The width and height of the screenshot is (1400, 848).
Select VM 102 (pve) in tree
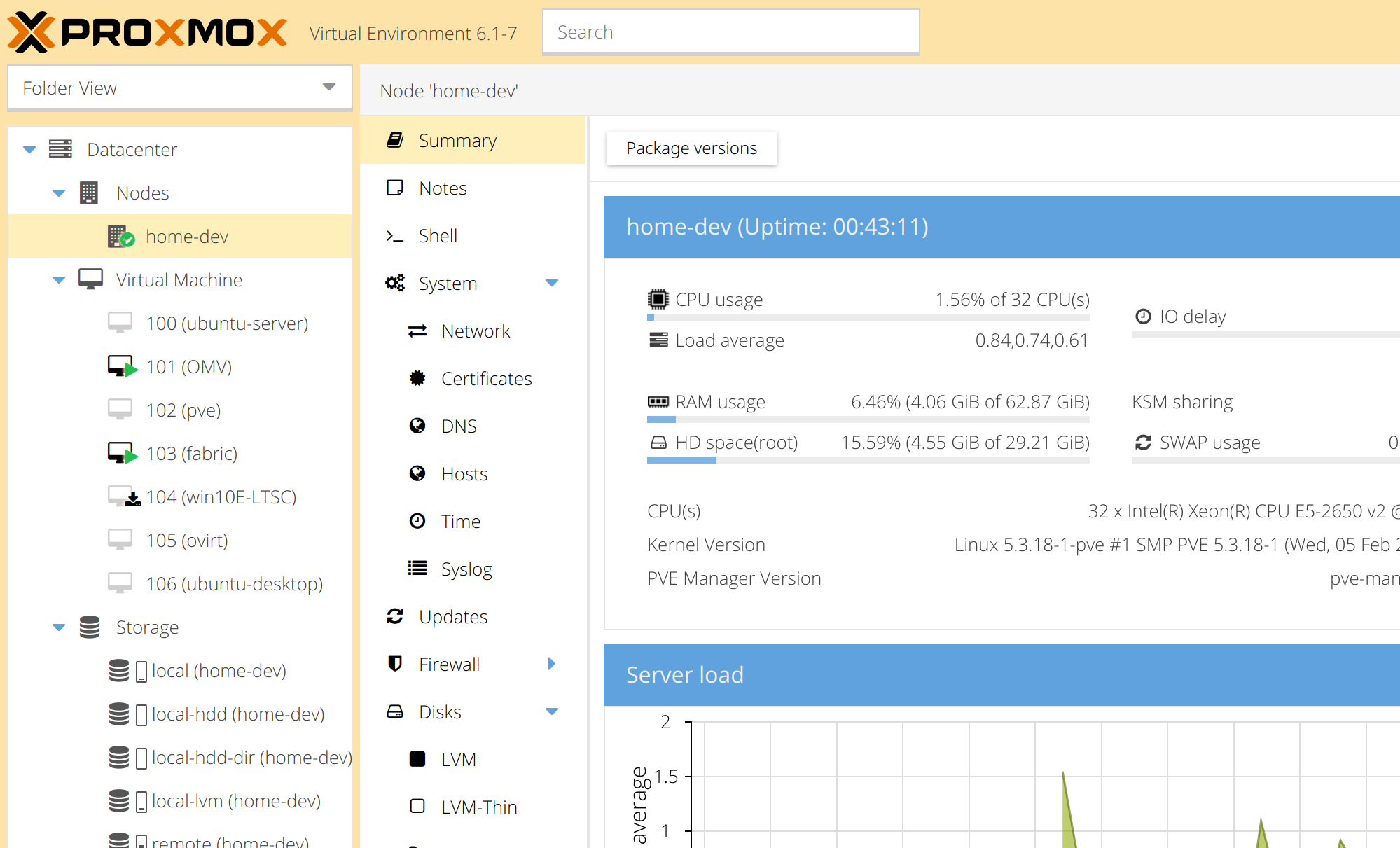180,410
